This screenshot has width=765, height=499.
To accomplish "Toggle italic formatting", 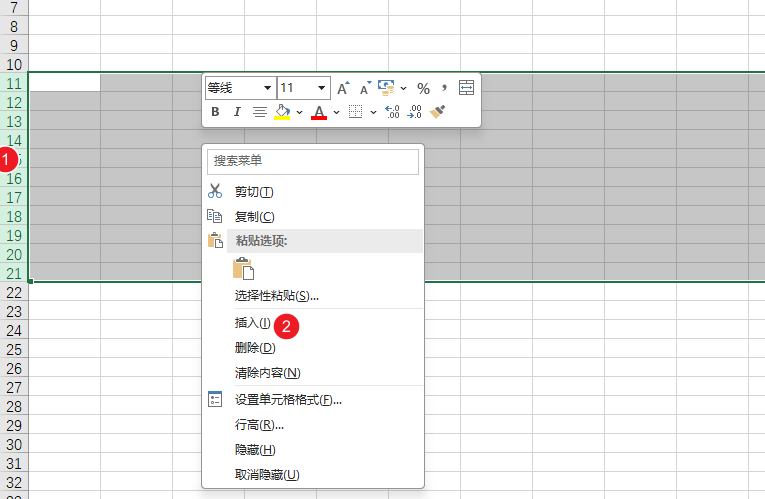I will (x=237, y=112).
